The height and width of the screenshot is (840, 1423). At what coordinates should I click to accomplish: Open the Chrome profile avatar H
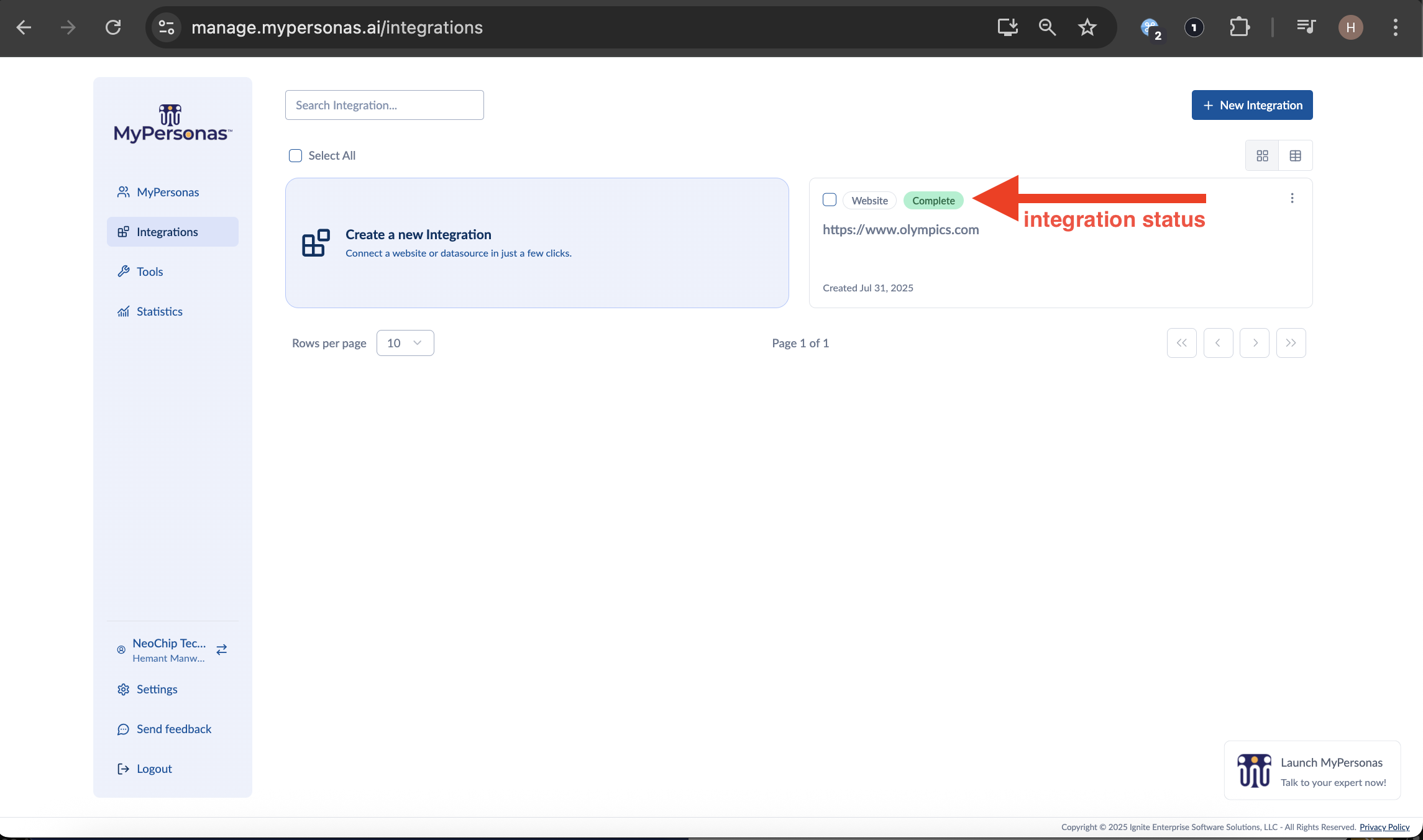pyautogui.click(x=1351, y=27)
